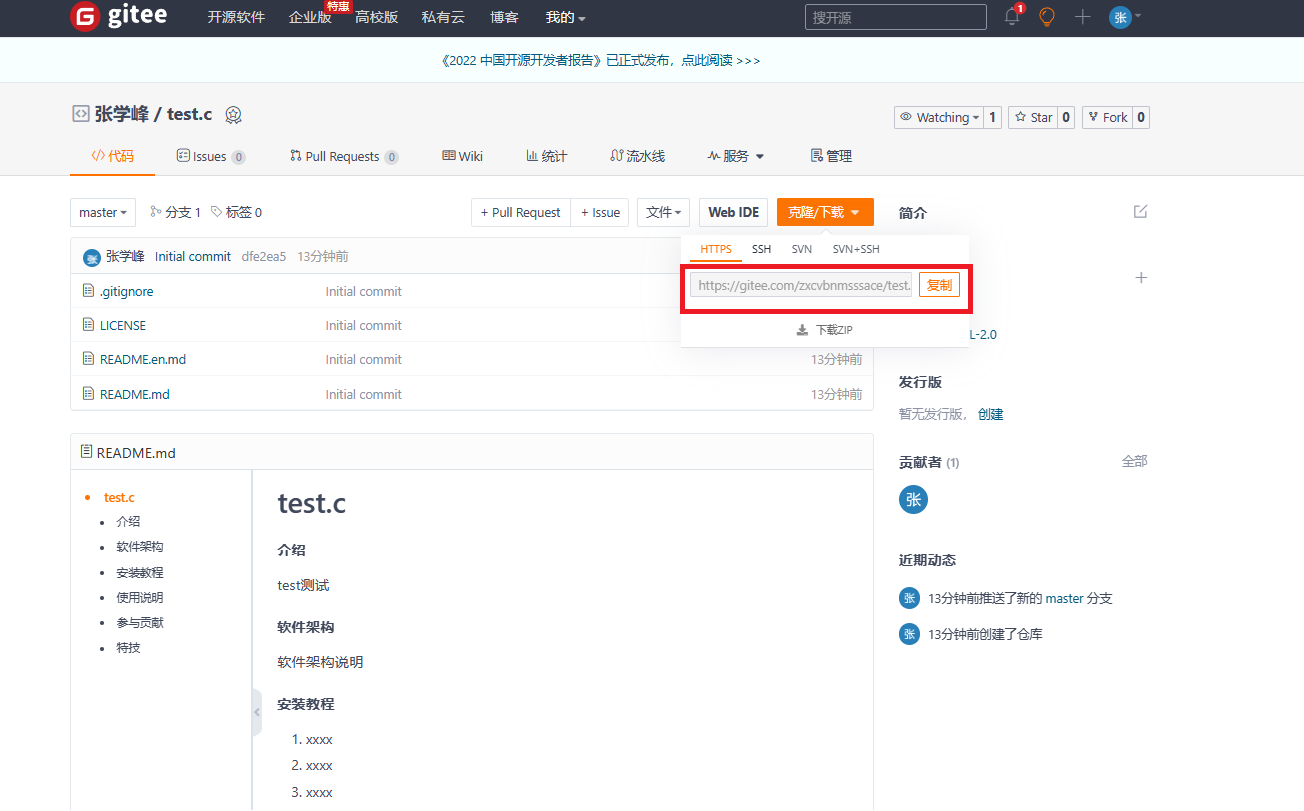Viewport: 1304px width, 811px height.
Task: Open the Wiki tab
Action: pos(462,156)
